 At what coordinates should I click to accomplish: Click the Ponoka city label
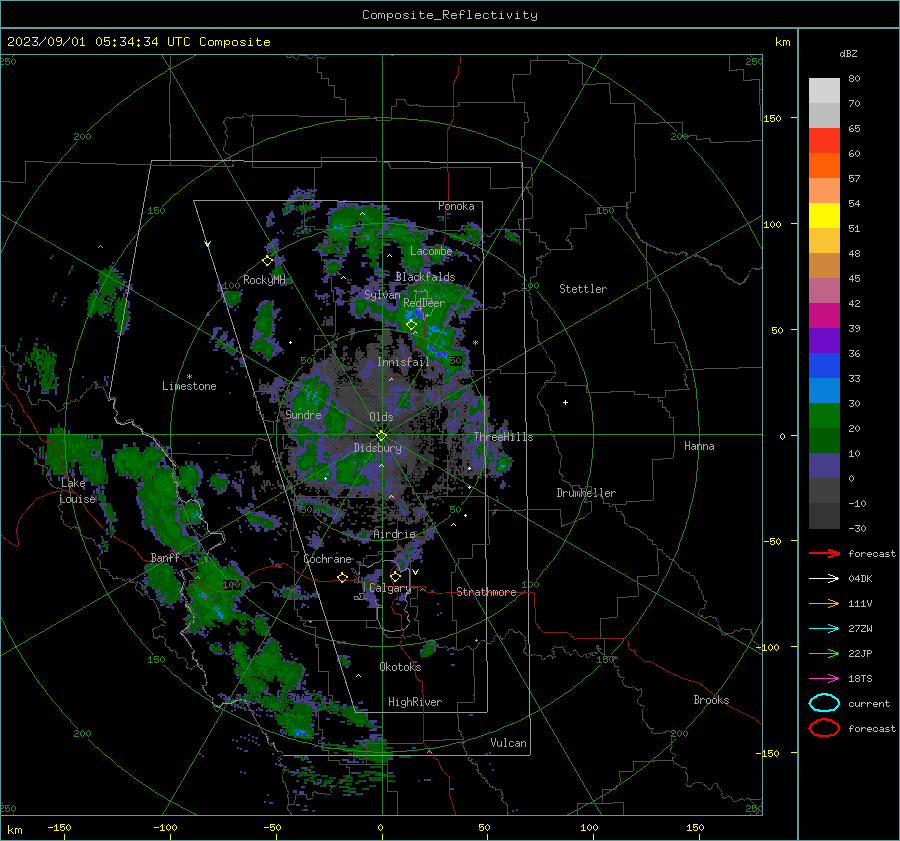(456, 206)
